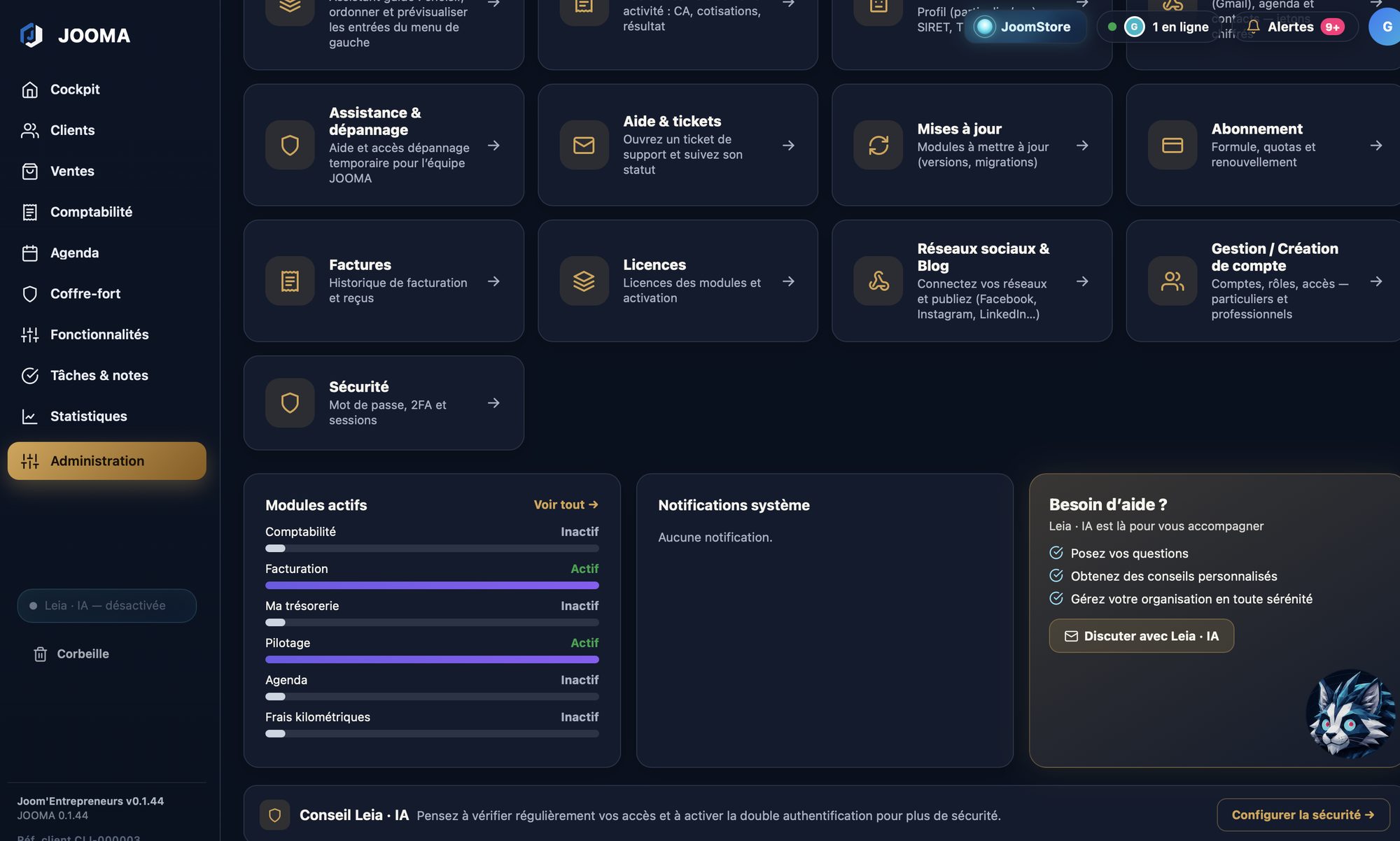Go to Clients in sidebar menu

tap(106, 130)
